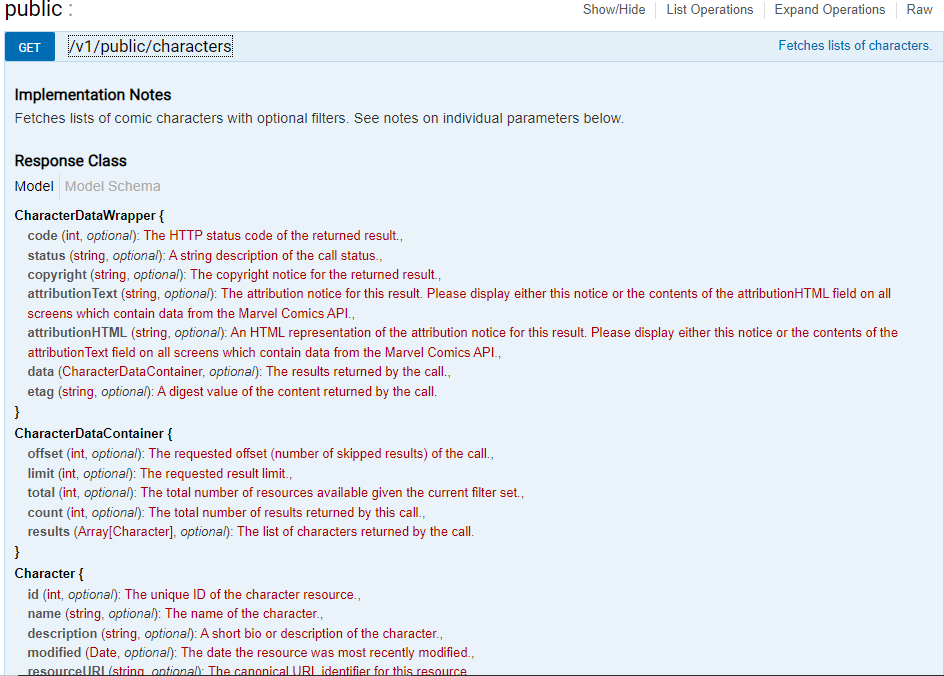
Task: Collapse the /v1/public/characters operation path
Action: pyautogui.click(x=151, y=46)
